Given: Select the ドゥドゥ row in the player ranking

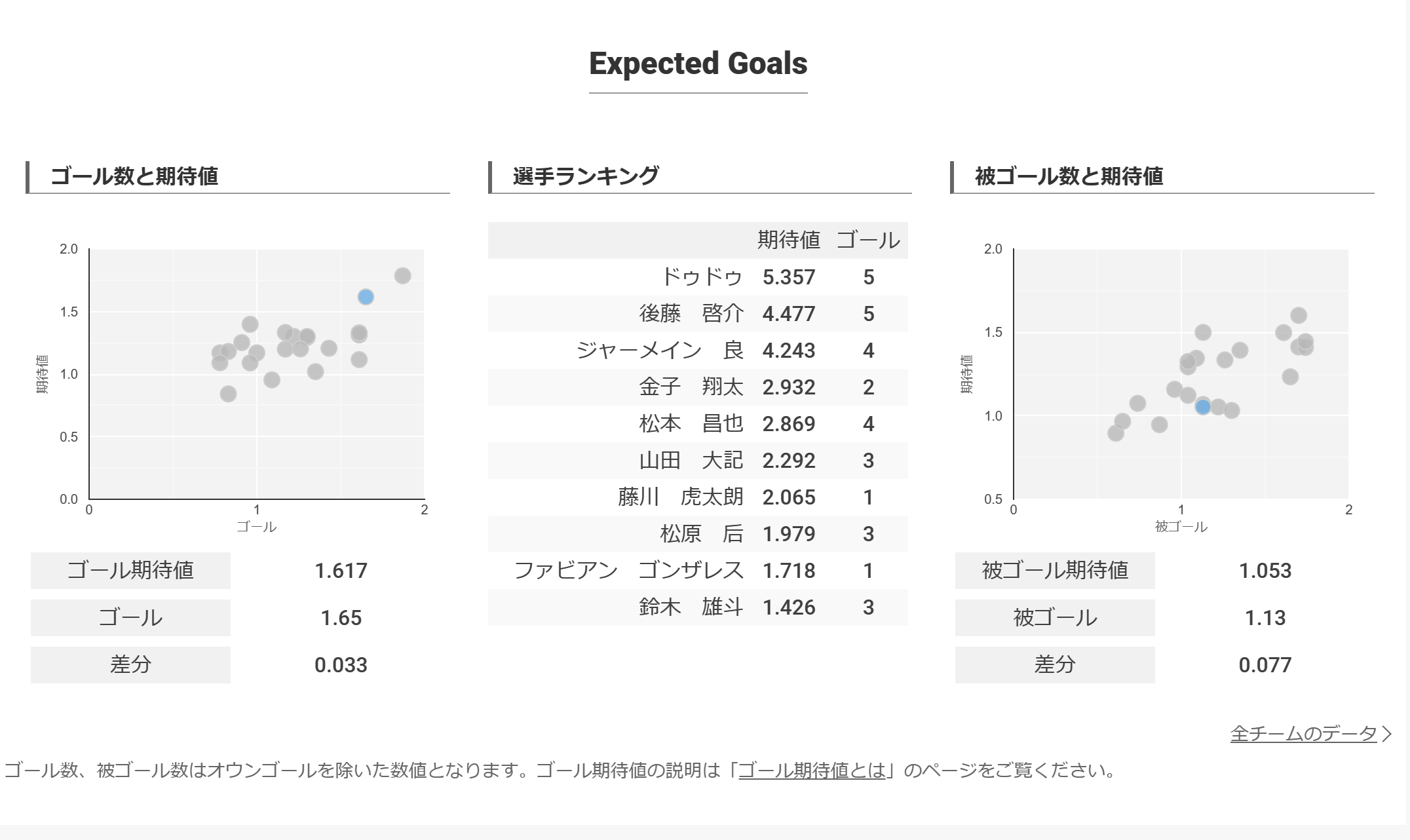Looking at the screenshot, I should click(698, 277).
